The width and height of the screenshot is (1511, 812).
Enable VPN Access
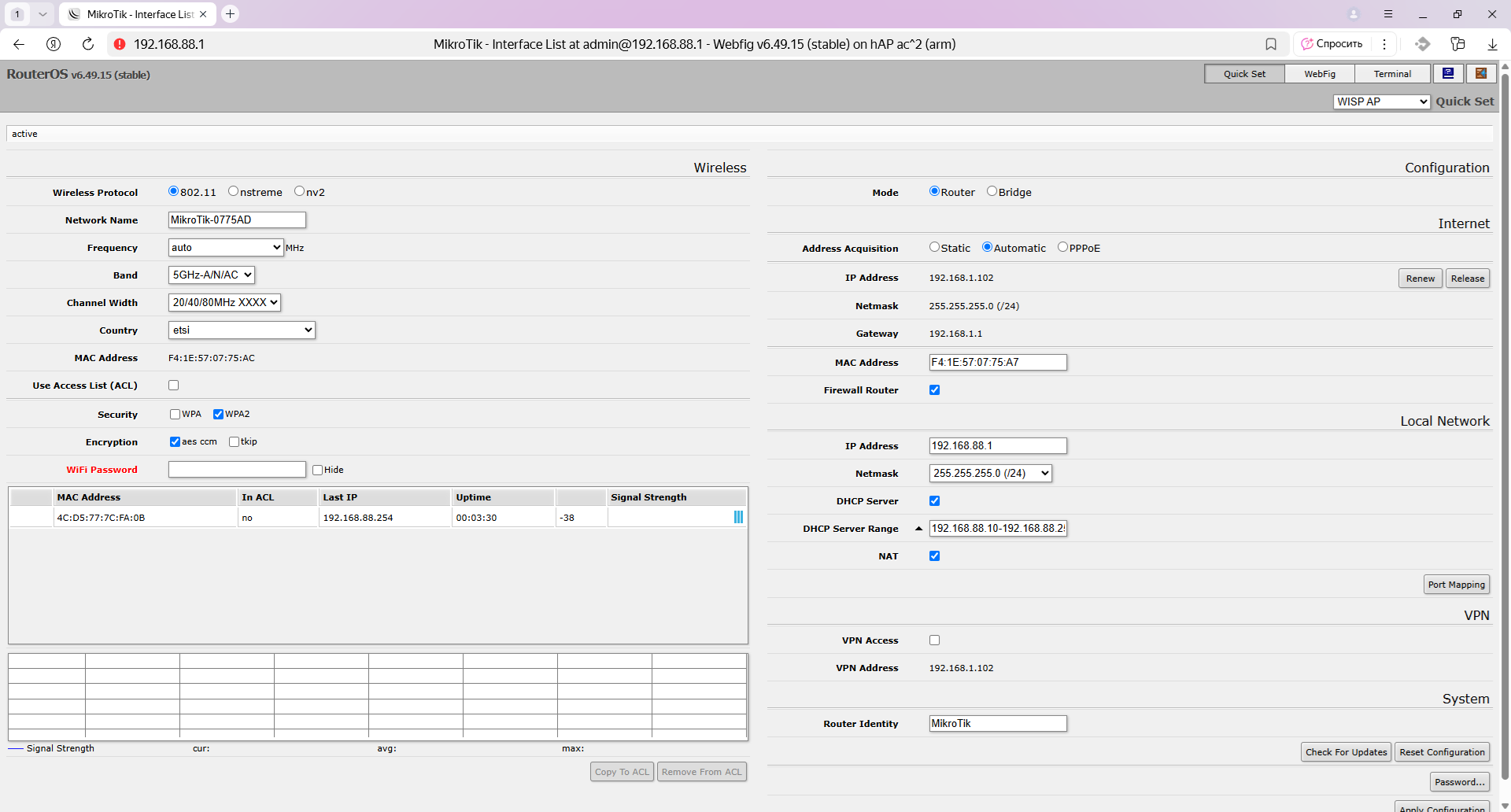pos(935,640)
